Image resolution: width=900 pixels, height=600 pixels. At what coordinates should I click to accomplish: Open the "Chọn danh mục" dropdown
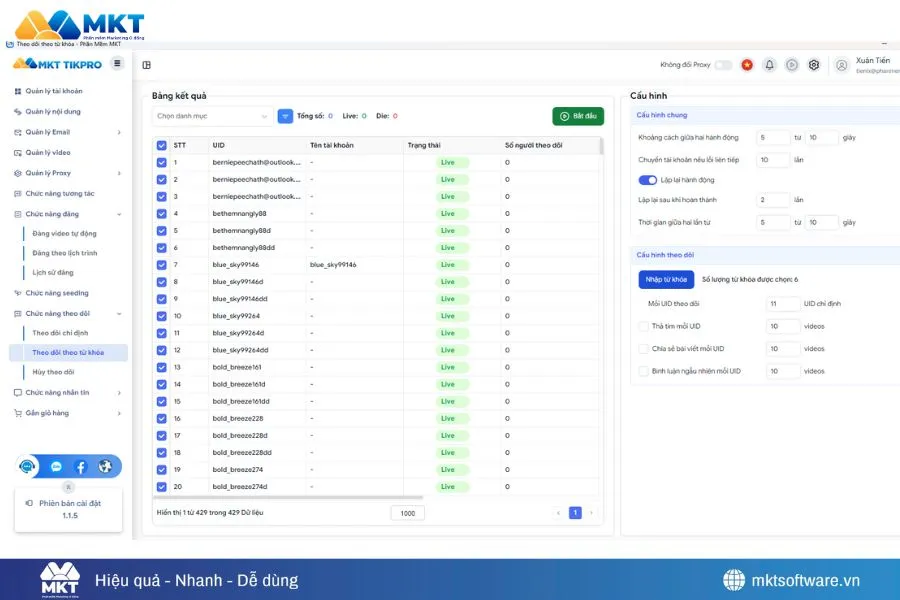pos(213,116)
